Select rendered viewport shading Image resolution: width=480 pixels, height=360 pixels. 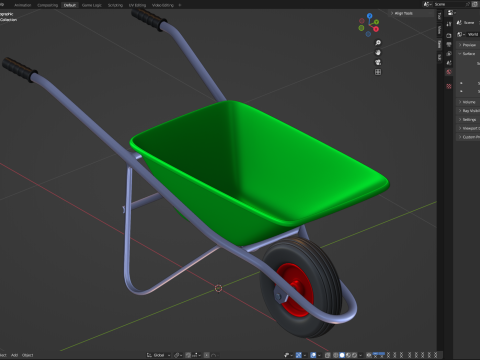tap(354, 355)
